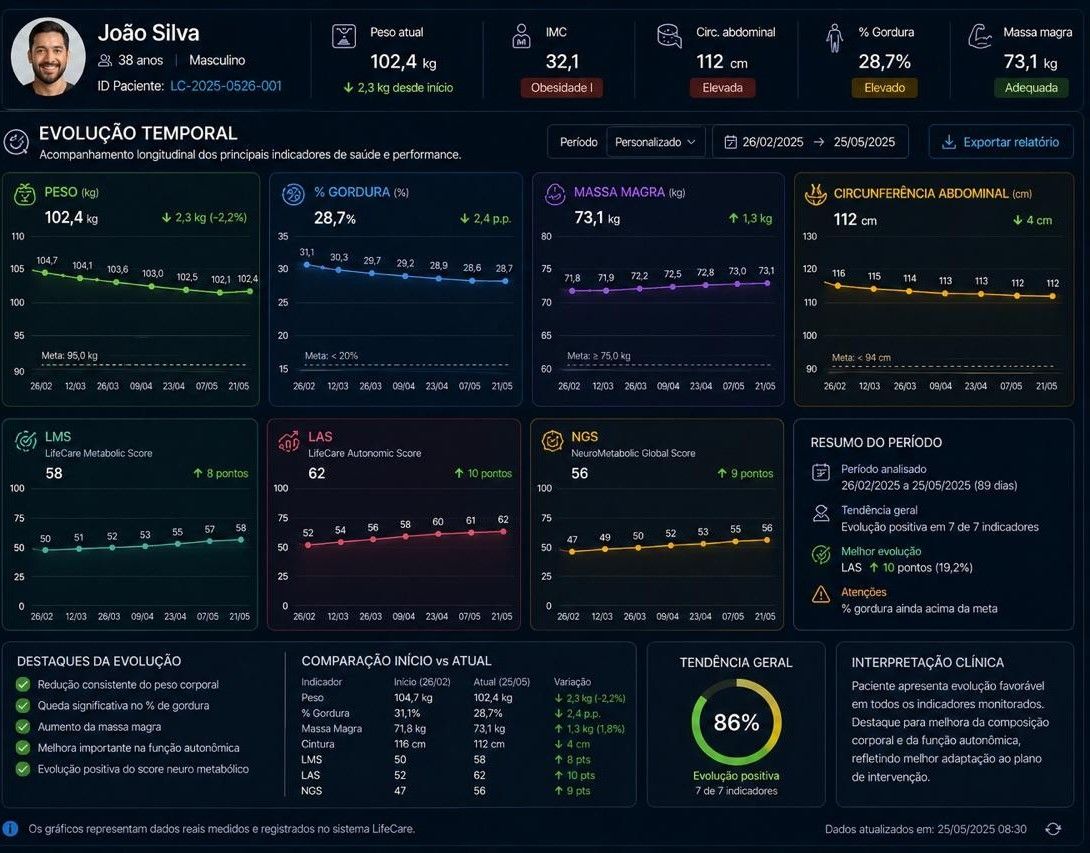
Task: Click the Adequada status badge
Action: click(x=1031, y=88)
